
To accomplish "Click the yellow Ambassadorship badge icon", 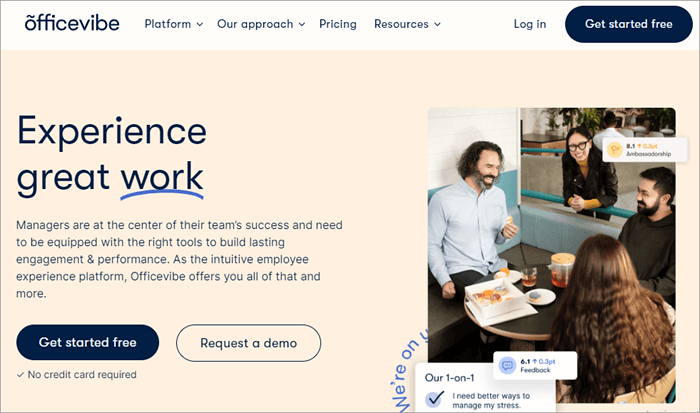I will click(x=614, y=151).
